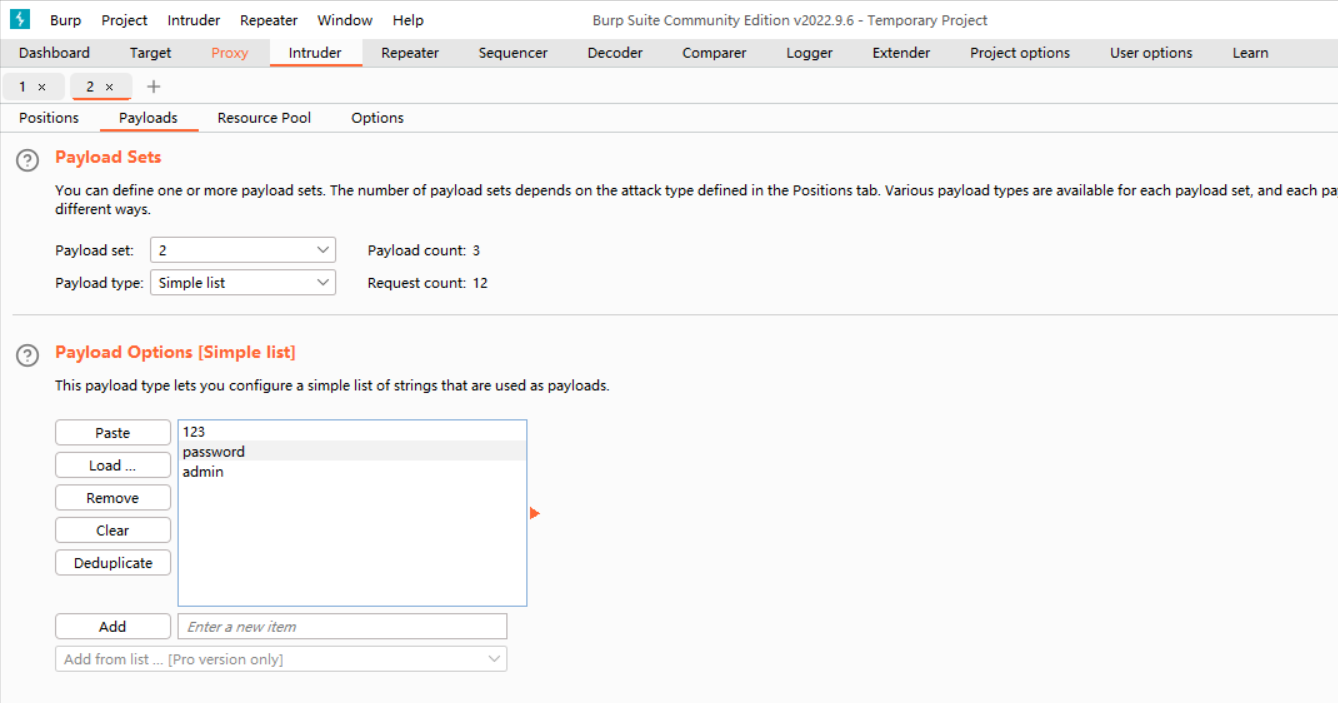Screen dimensions: 1338x703
Task: Add a new Intruder tab with plus
Action: [x=153, y=87]
